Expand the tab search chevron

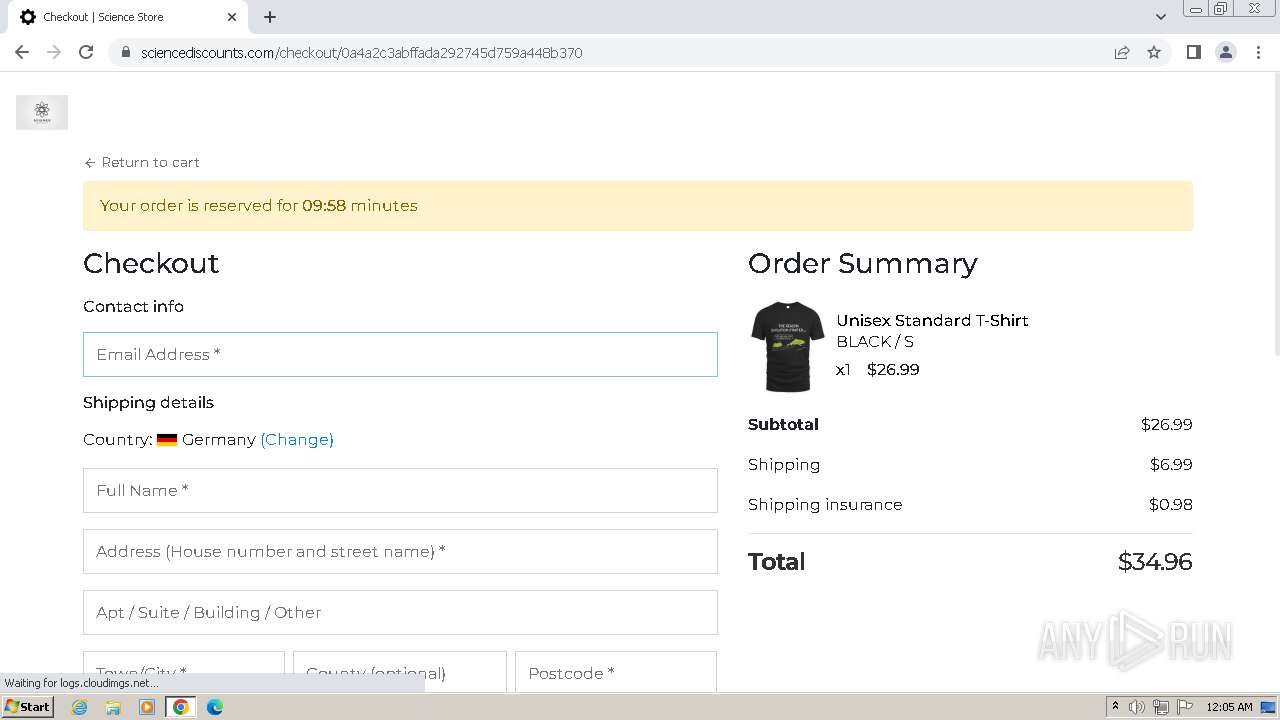[1160, 17]
